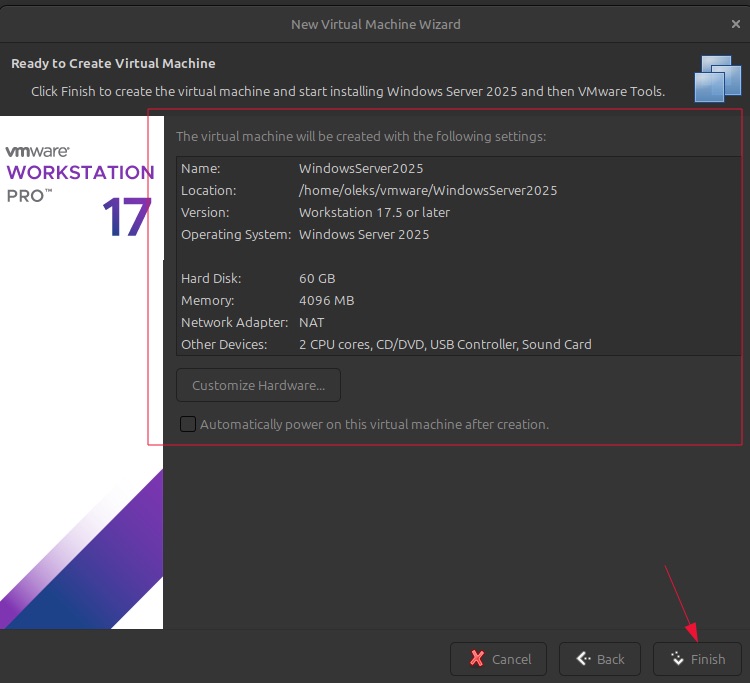Click the VMware Workstation Pro logo
Screen dimensions: 750x683
80,172
